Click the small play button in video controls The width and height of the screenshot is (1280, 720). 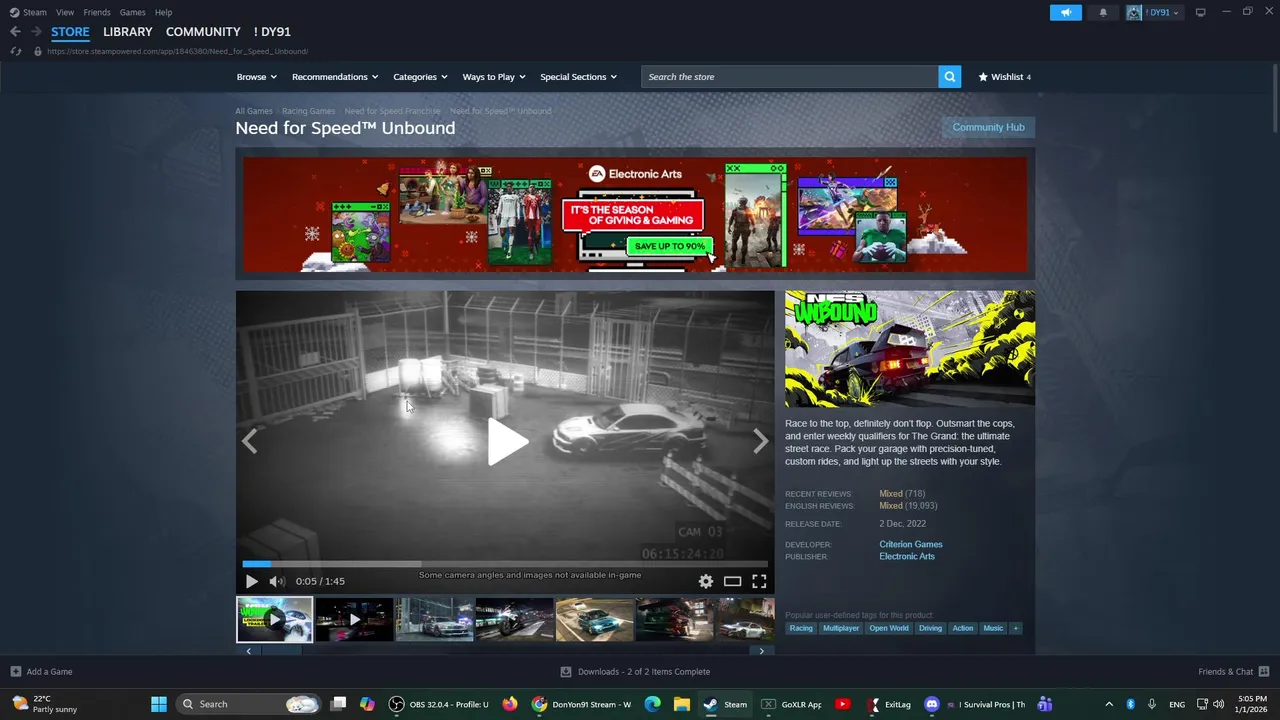pos(251,581)
